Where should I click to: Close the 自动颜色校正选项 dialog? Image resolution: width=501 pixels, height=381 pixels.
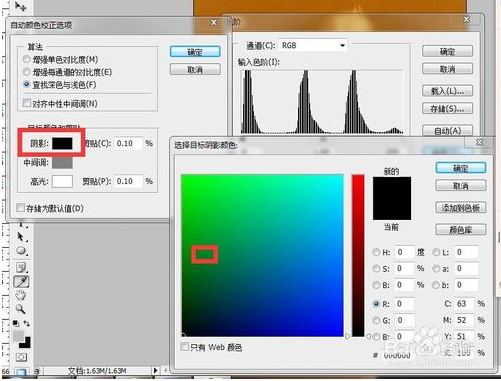tap(214, 22)
